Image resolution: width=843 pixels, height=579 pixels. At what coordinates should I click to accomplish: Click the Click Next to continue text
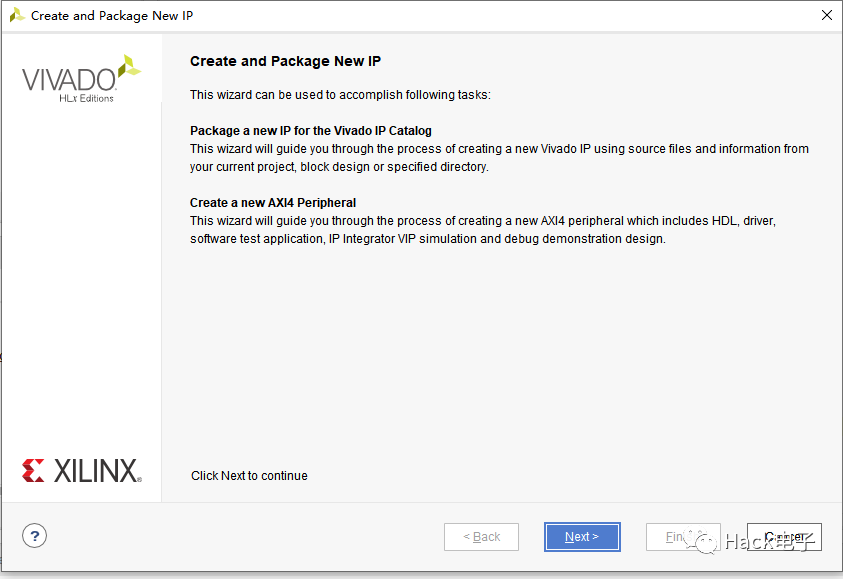pos(249,476)
